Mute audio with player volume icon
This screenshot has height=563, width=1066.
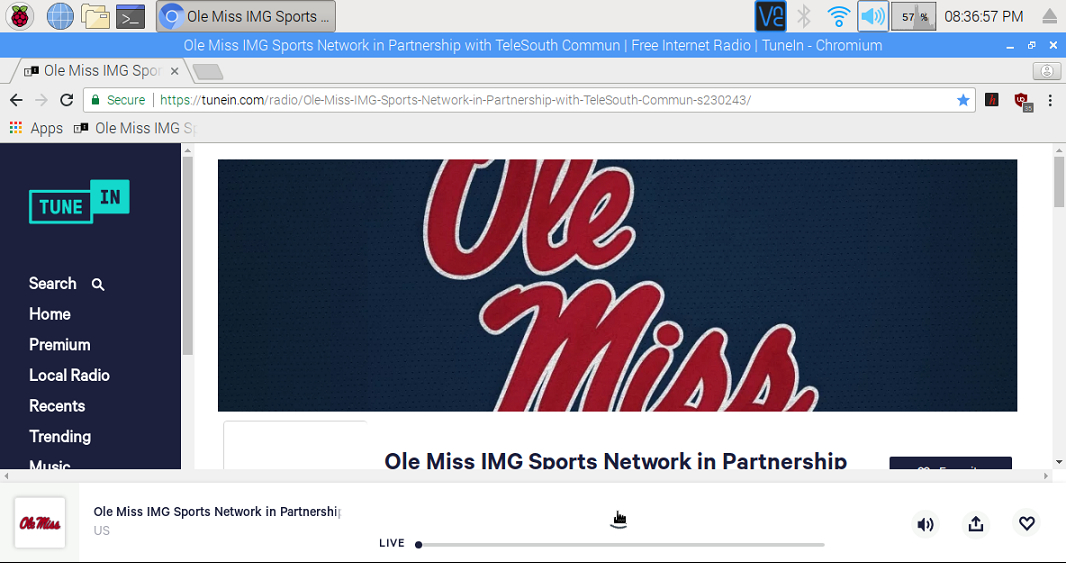pos(925,524)
